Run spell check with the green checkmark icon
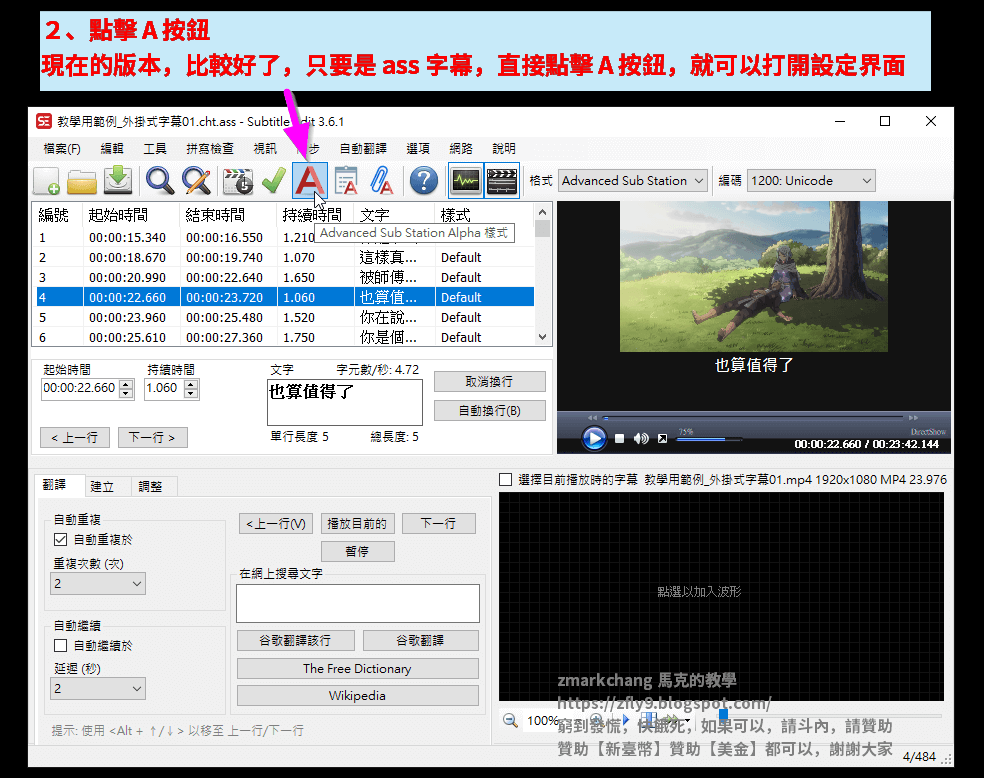The image size is (984, 778). [x=271, y=181]
